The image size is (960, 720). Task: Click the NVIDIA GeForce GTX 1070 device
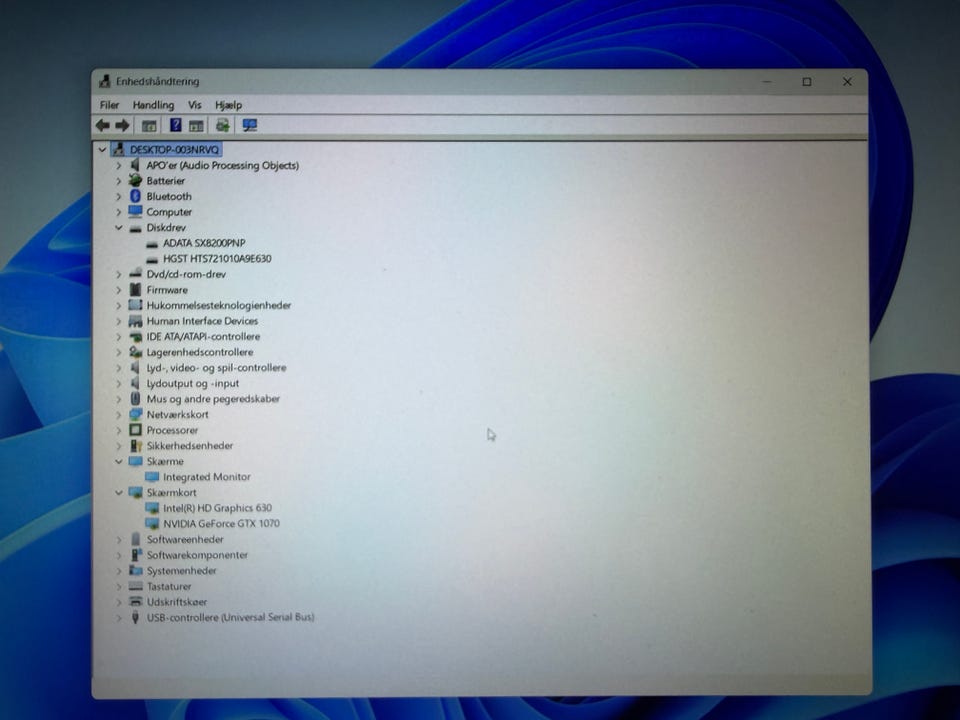tap(221, 523)
